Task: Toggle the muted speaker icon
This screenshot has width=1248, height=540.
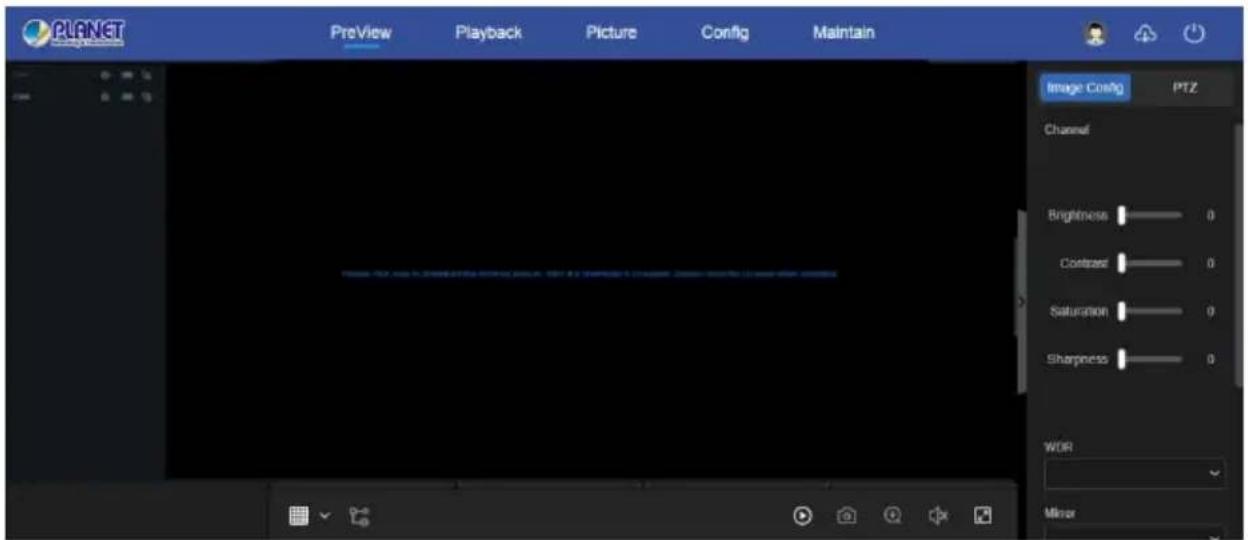Action: point(937,515)
